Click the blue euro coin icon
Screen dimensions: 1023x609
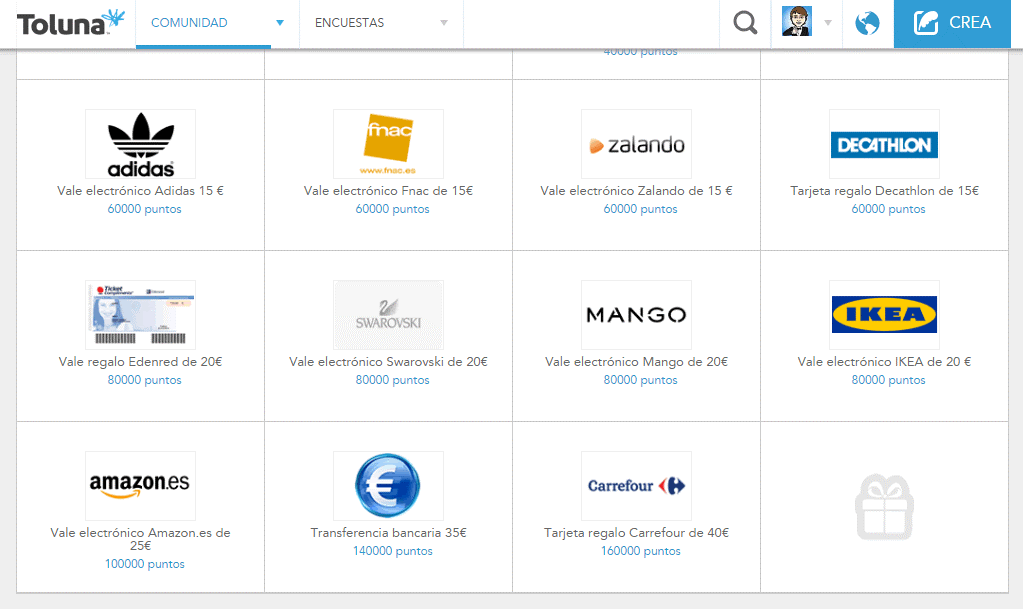tap(388, 486)
